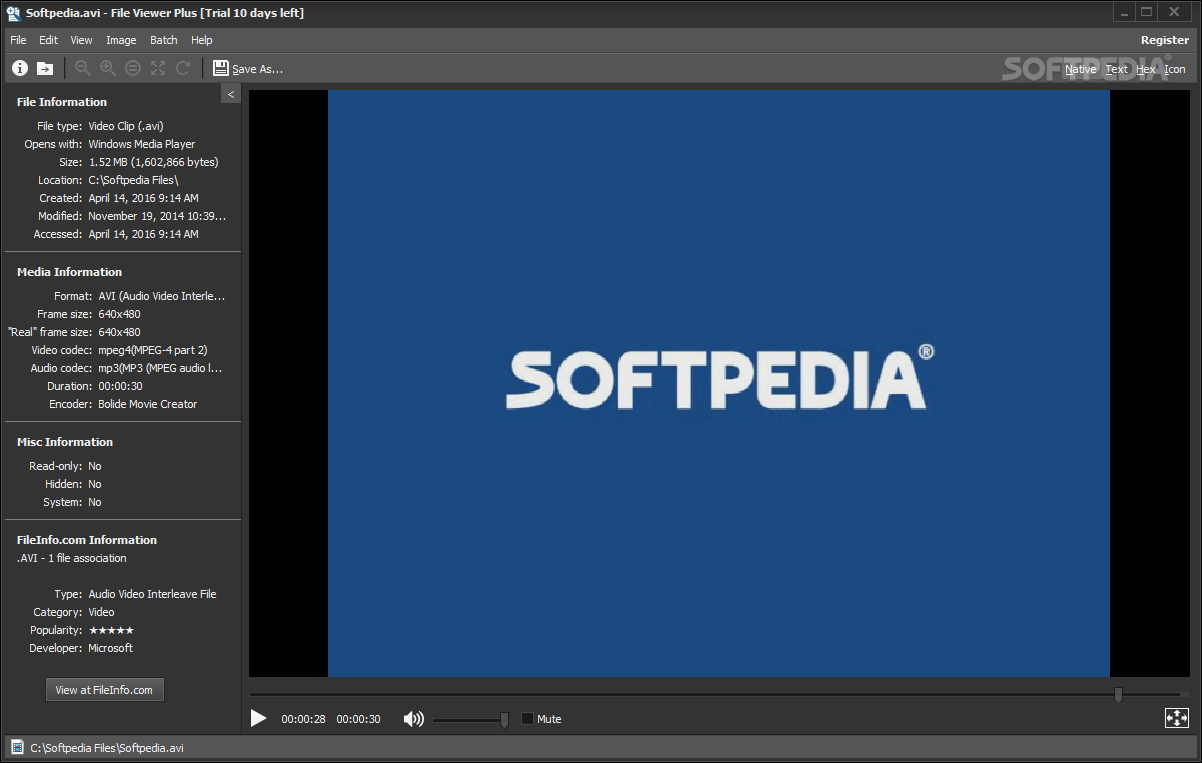Viewport: 1202px width, 763px height.
Task: Collapse the information side panel
Action: (x=231, y=94)
